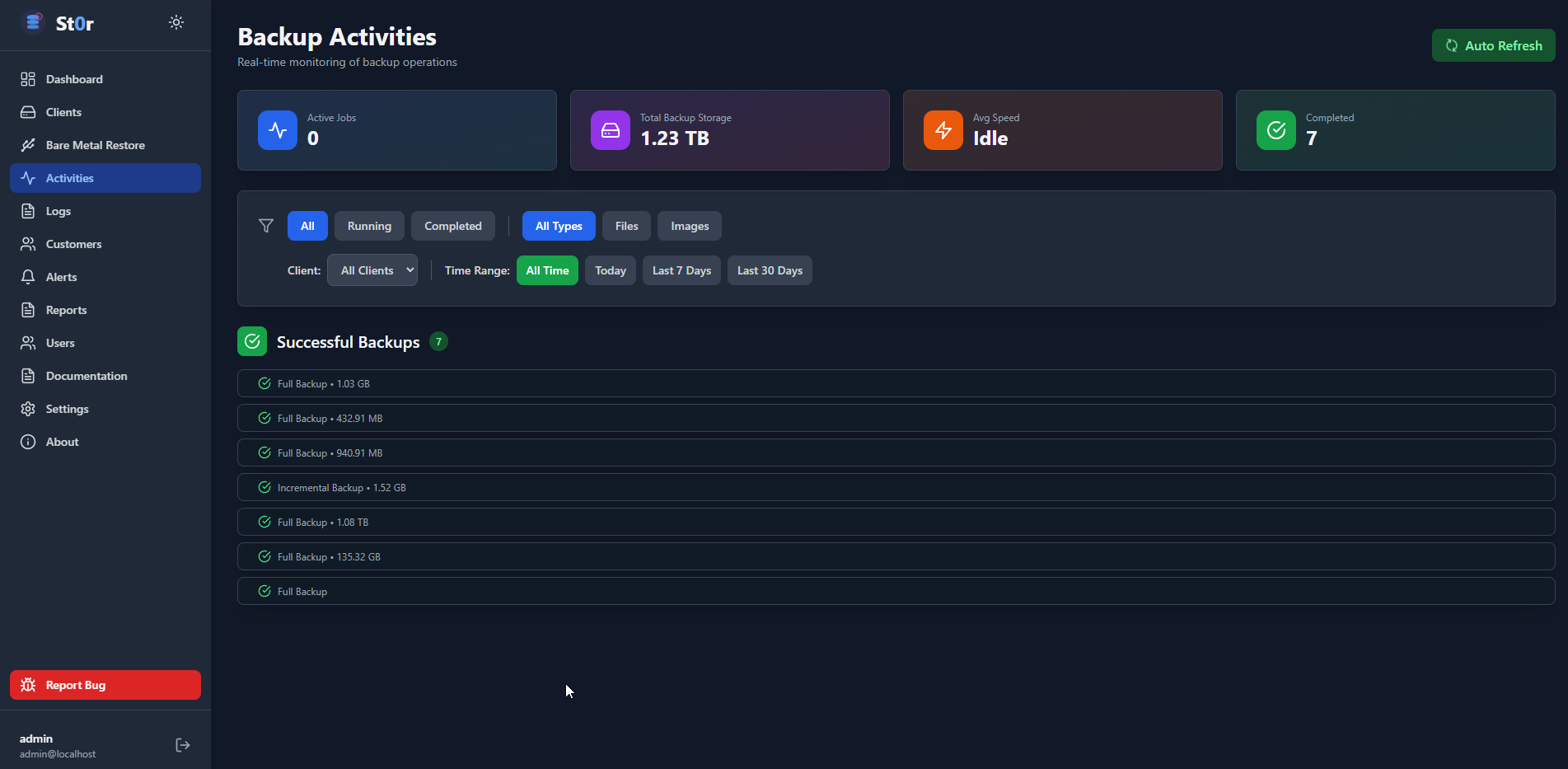Screen dimensions: 1568x769
Task: Expand the Incremental Backup 1.52 GB row
Action: tap(896, 487)
